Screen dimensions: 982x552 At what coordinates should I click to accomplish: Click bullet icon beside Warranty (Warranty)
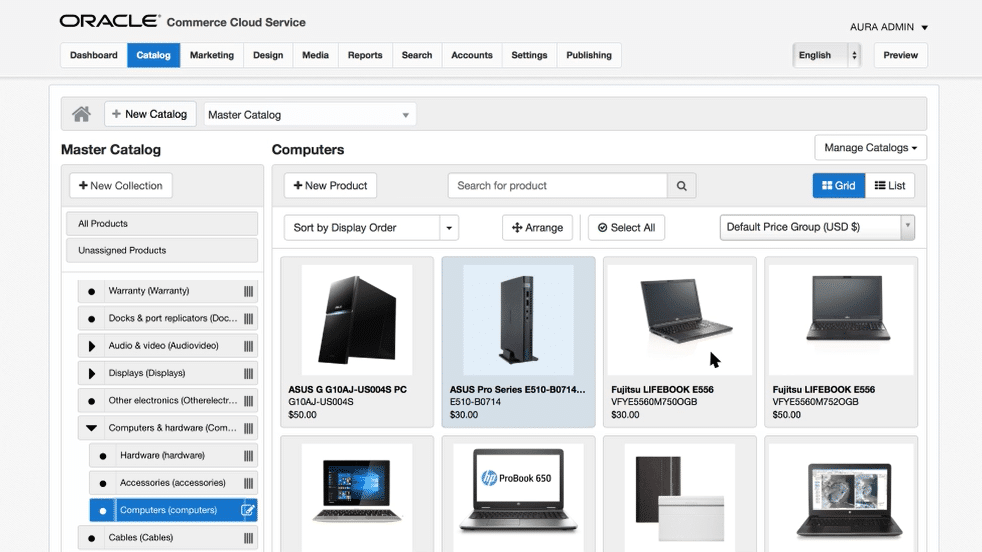91,291
